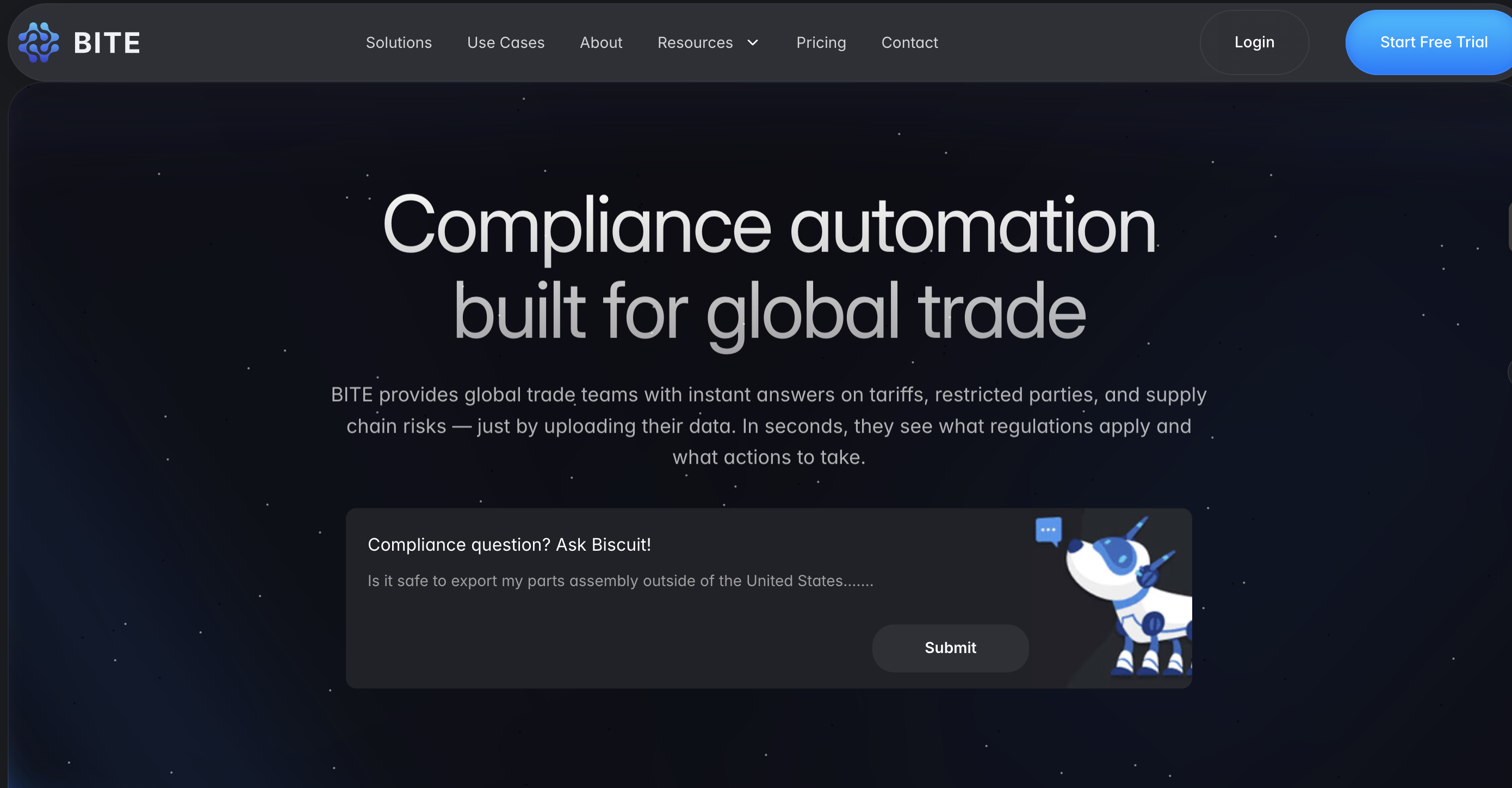Open the About page link
Viewport: 1512px width, 788px height.
[x=600, y=42]
